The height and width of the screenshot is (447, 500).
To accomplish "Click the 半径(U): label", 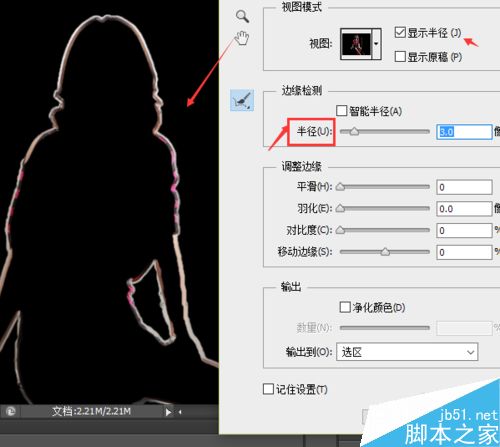I will (x=314, y=132).
